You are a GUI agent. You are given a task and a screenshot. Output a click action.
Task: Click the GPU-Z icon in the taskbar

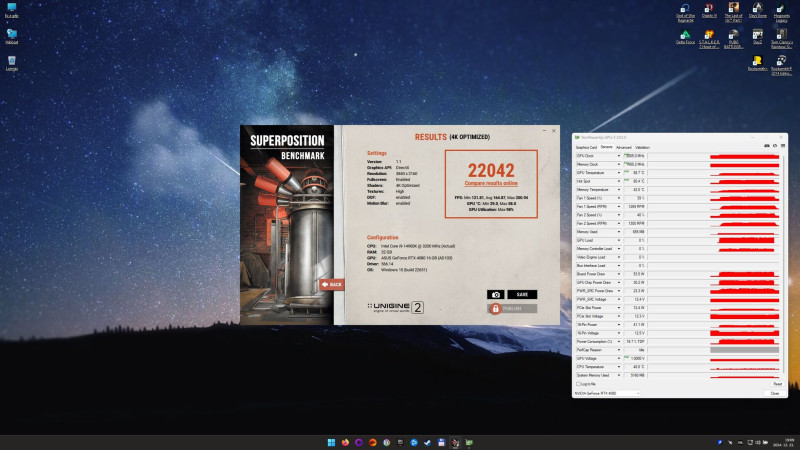pyautogui.click(x=469, y=442)
